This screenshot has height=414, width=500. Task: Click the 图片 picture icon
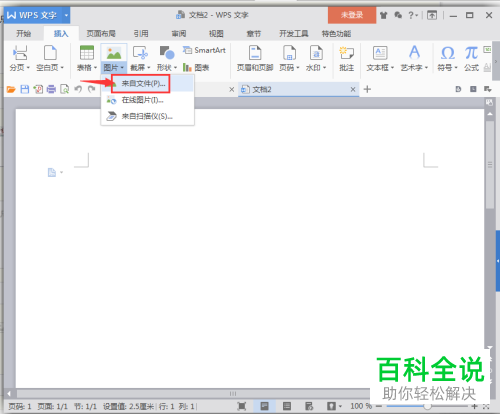pos(114,53)
